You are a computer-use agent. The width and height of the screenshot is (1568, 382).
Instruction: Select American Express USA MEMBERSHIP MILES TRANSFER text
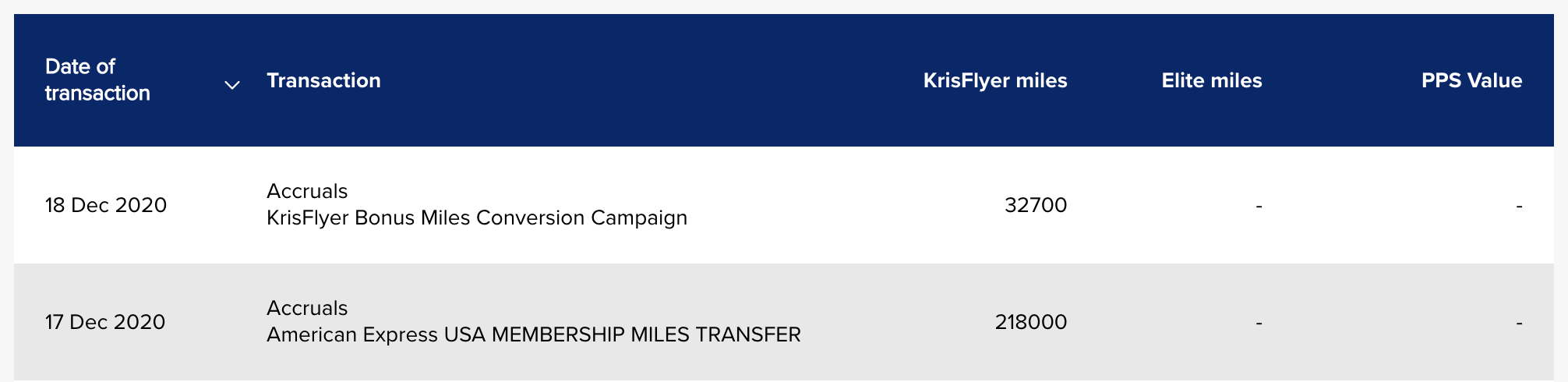click(x=533, y=334)
